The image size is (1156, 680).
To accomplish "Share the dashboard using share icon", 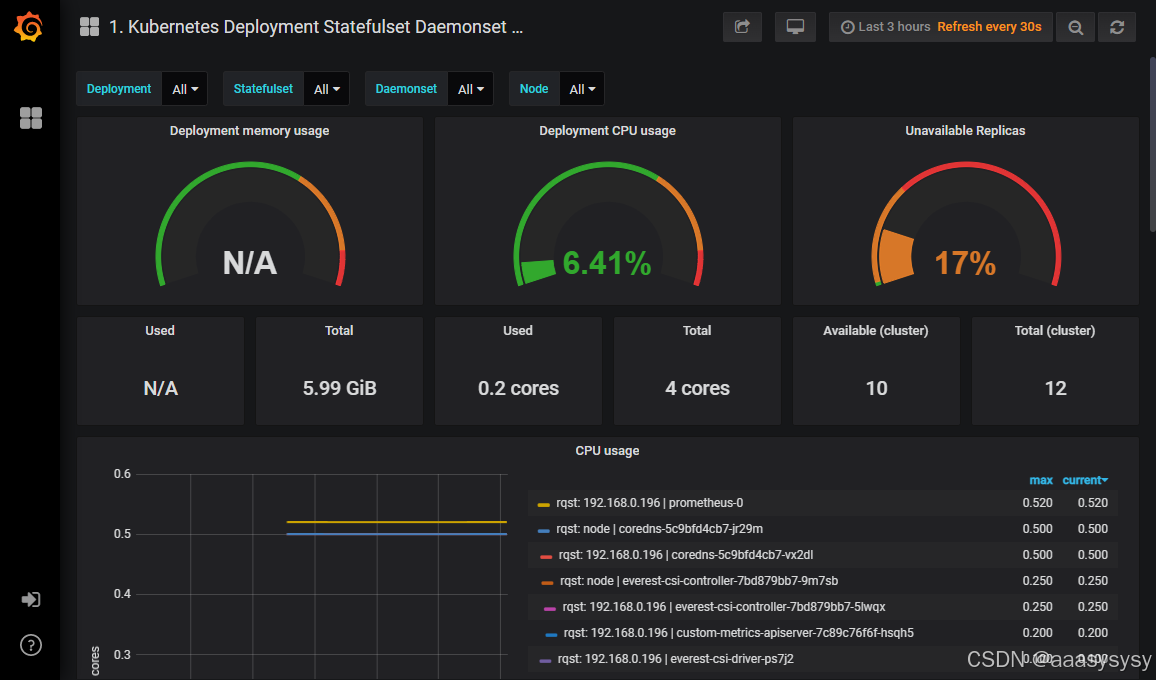I will (x=742, y=27).
